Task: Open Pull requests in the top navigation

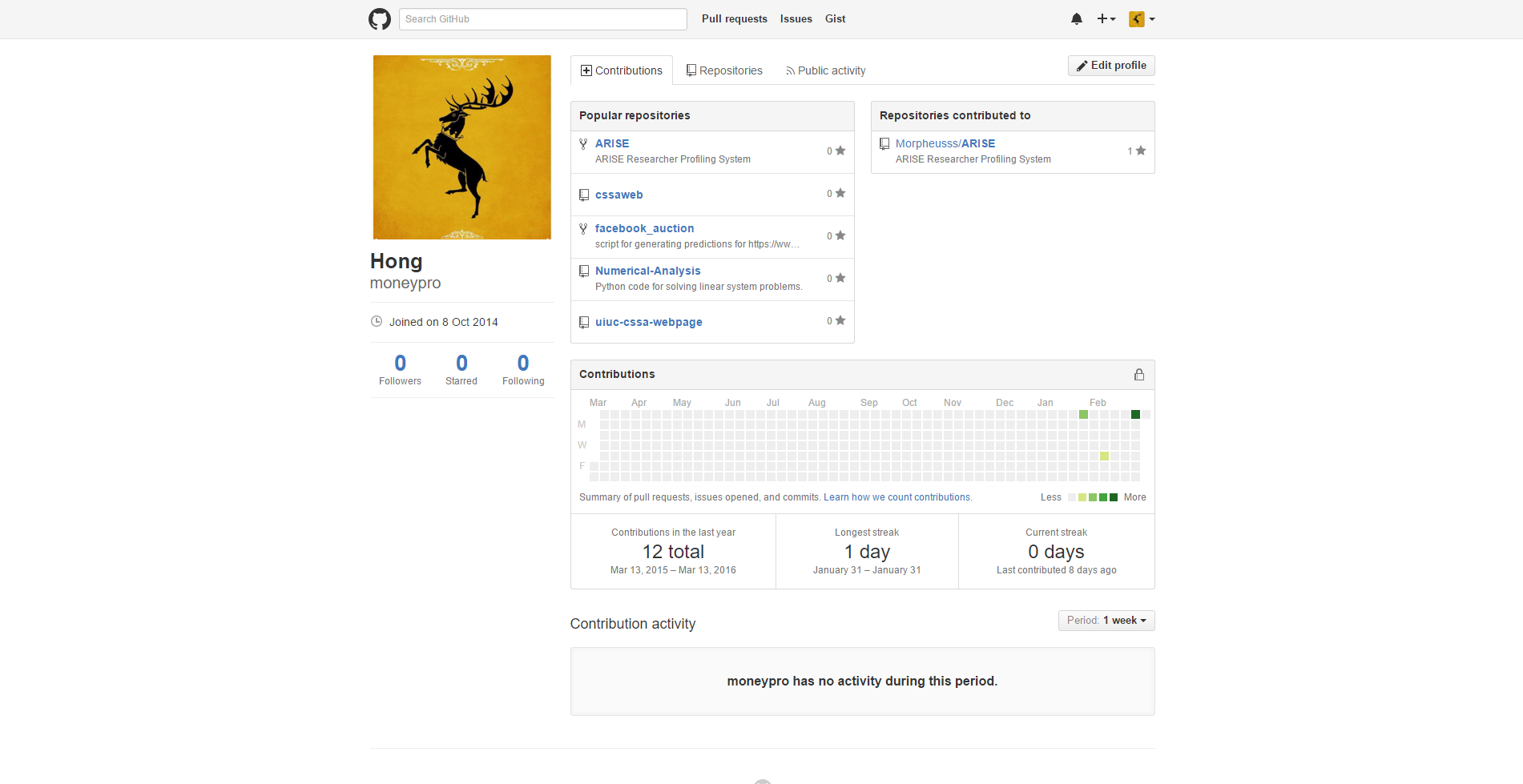Action: (734, 19)
